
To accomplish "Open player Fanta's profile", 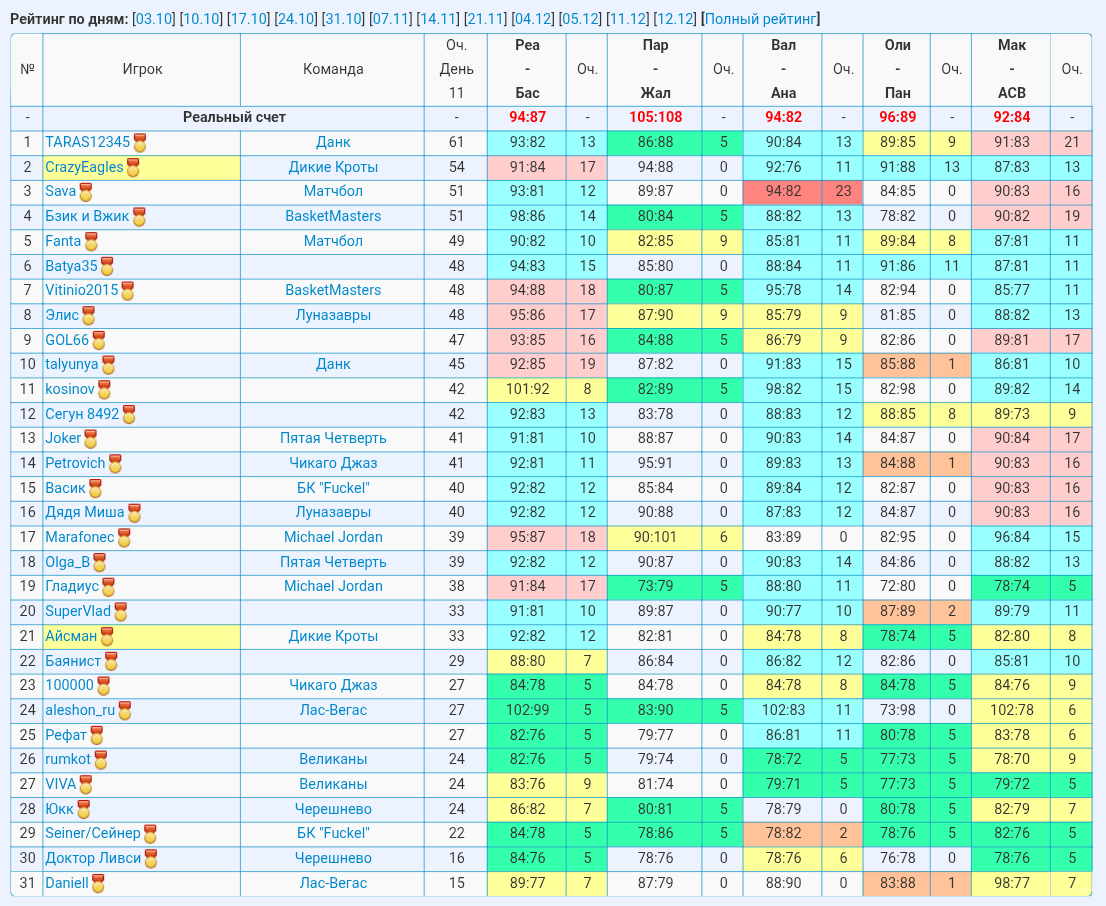I will point(63,241).
